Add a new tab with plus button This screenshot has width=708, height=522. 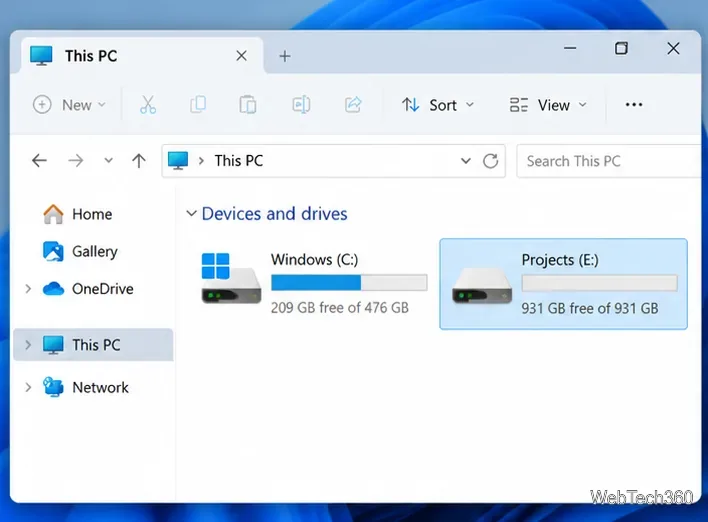tap(284, 56)
